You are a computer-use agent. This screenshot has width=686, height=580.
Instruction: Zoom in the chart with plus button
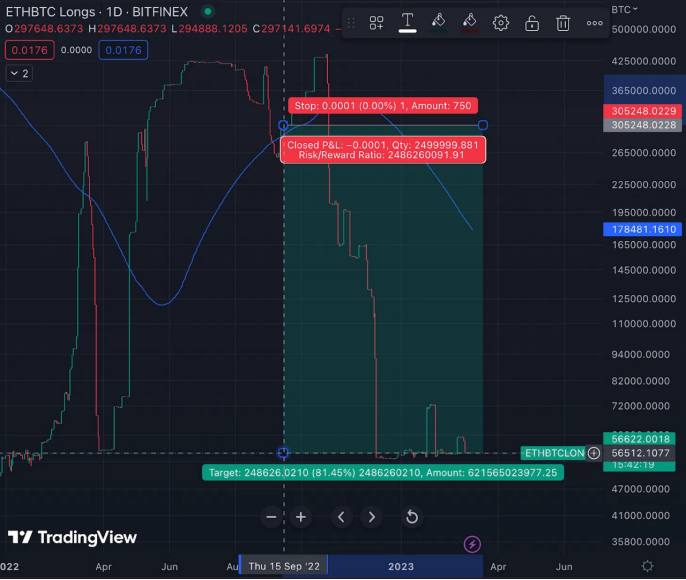[301, 517]
